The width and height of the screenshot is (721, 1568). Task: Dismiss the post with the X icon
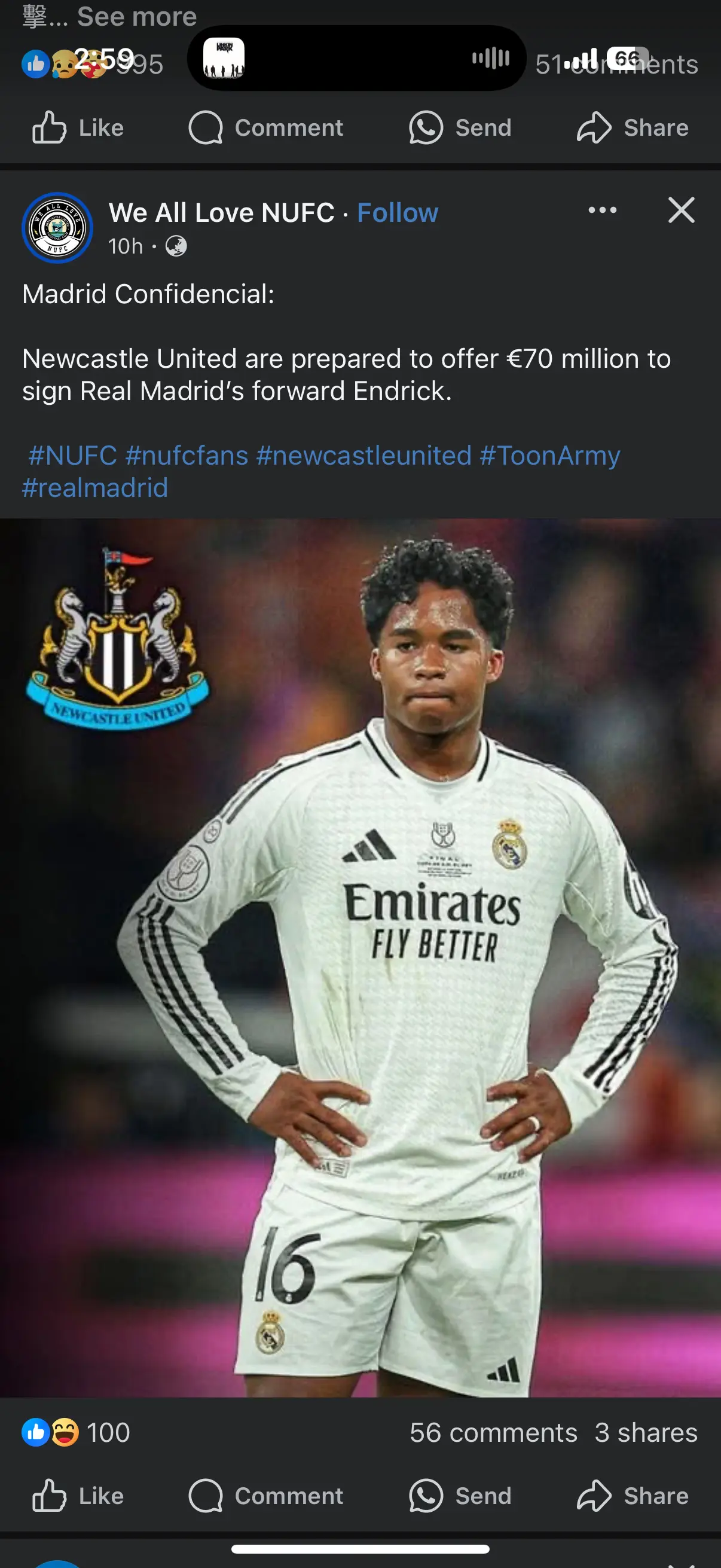tap(681, 210)
